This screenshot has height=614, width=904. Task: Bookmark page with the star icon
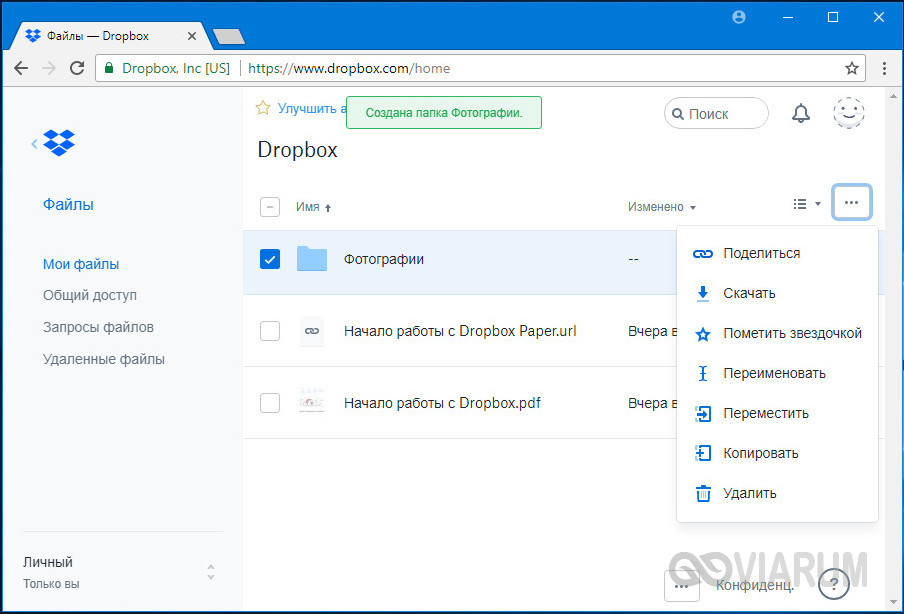click(852, 68)
